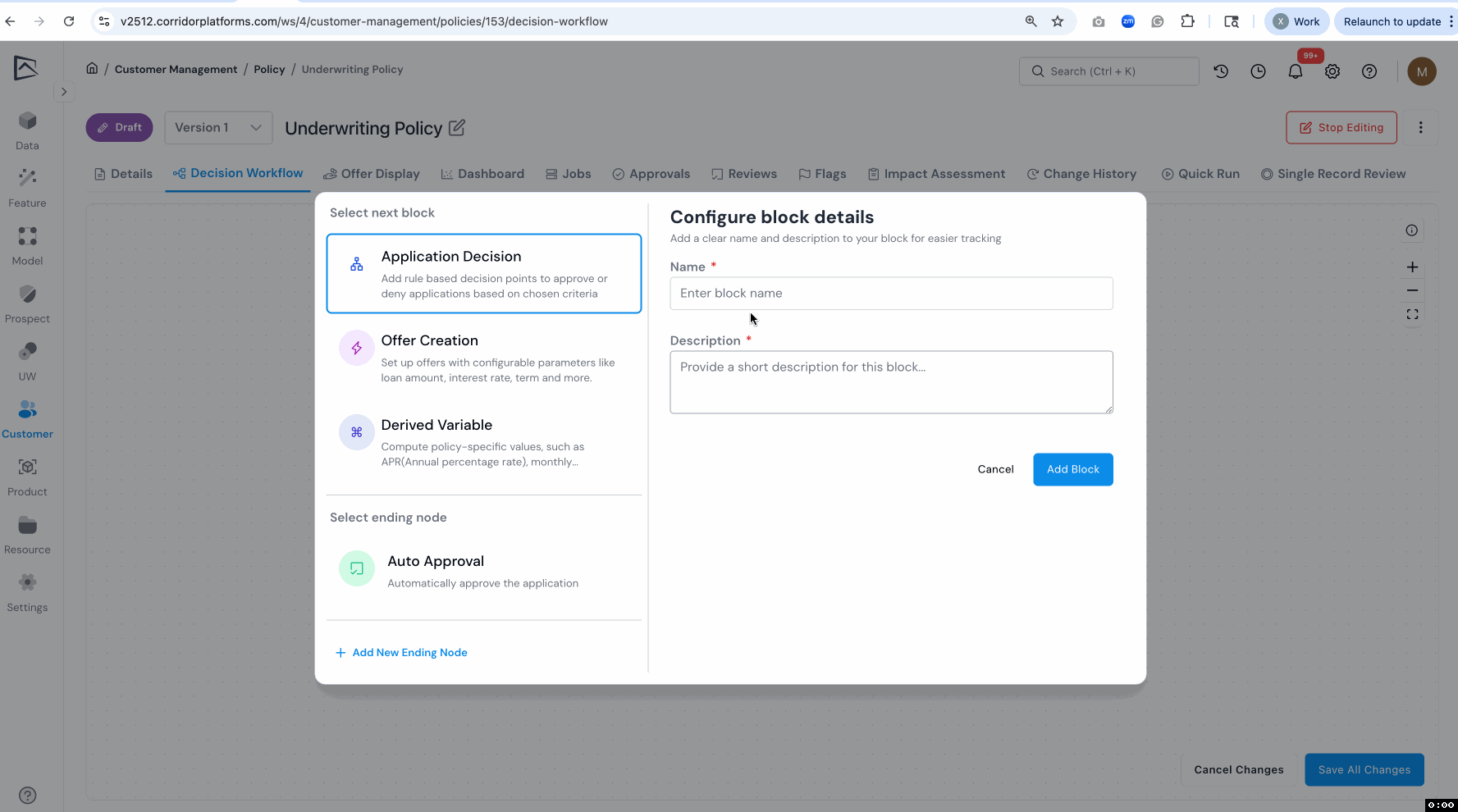Expand the Version 1 dropdown

218,128
